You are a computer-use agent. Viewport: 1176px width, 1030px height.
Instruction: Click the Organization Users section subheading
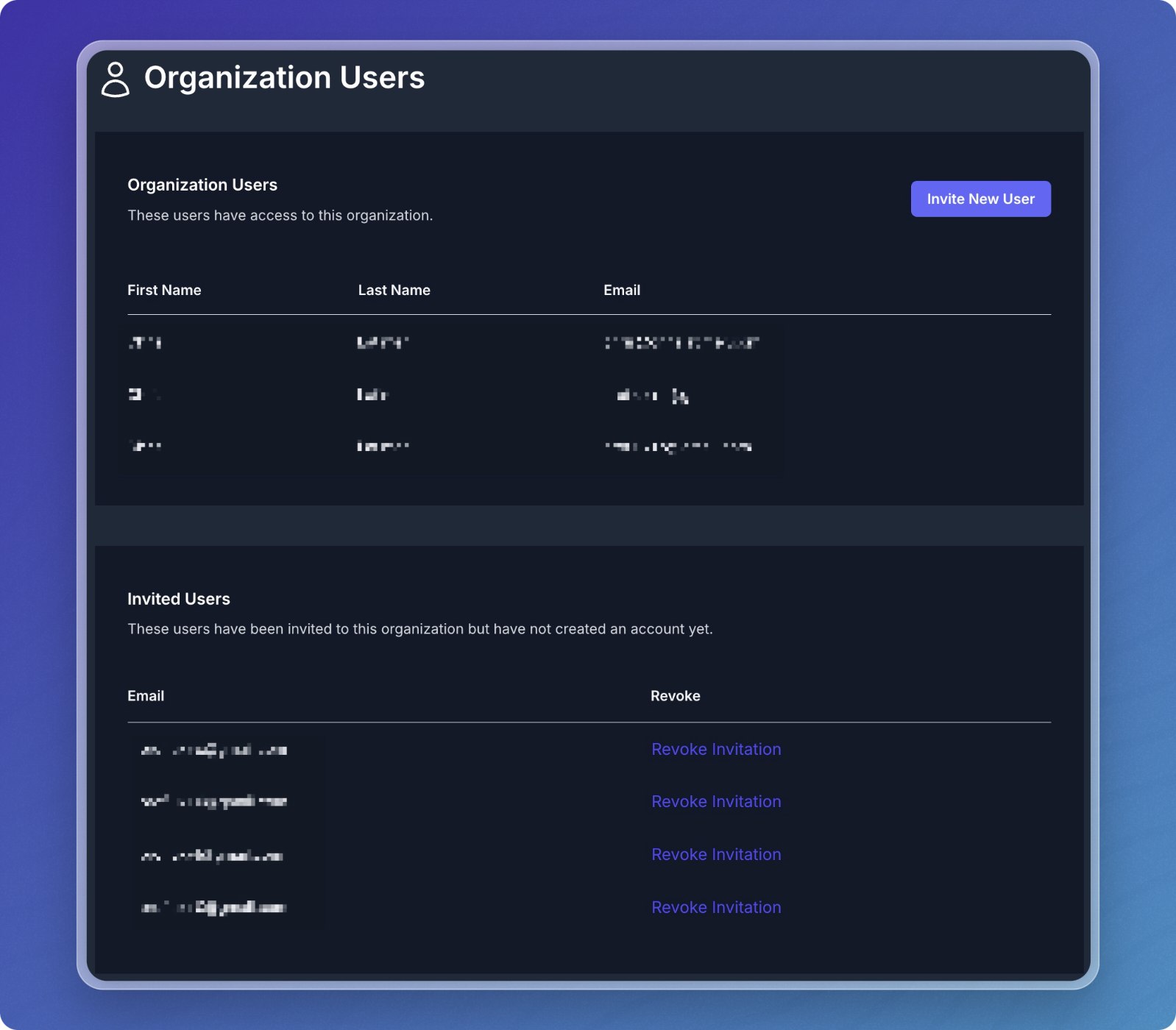pos(202,185)
